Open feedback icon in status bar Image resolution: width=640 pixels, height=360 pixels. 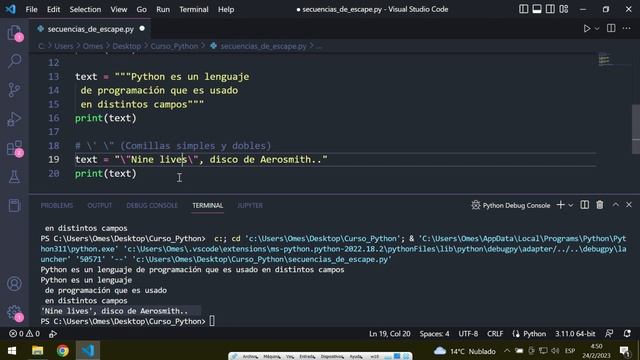click(609, 334)
